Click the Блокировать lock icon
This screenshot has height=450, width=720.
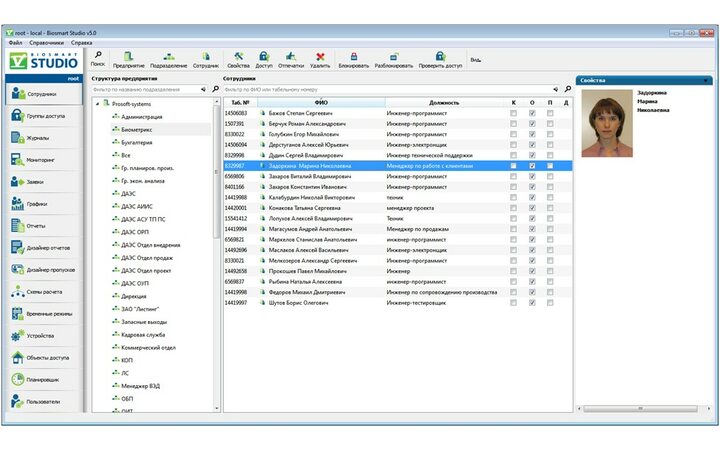[353, 57]
